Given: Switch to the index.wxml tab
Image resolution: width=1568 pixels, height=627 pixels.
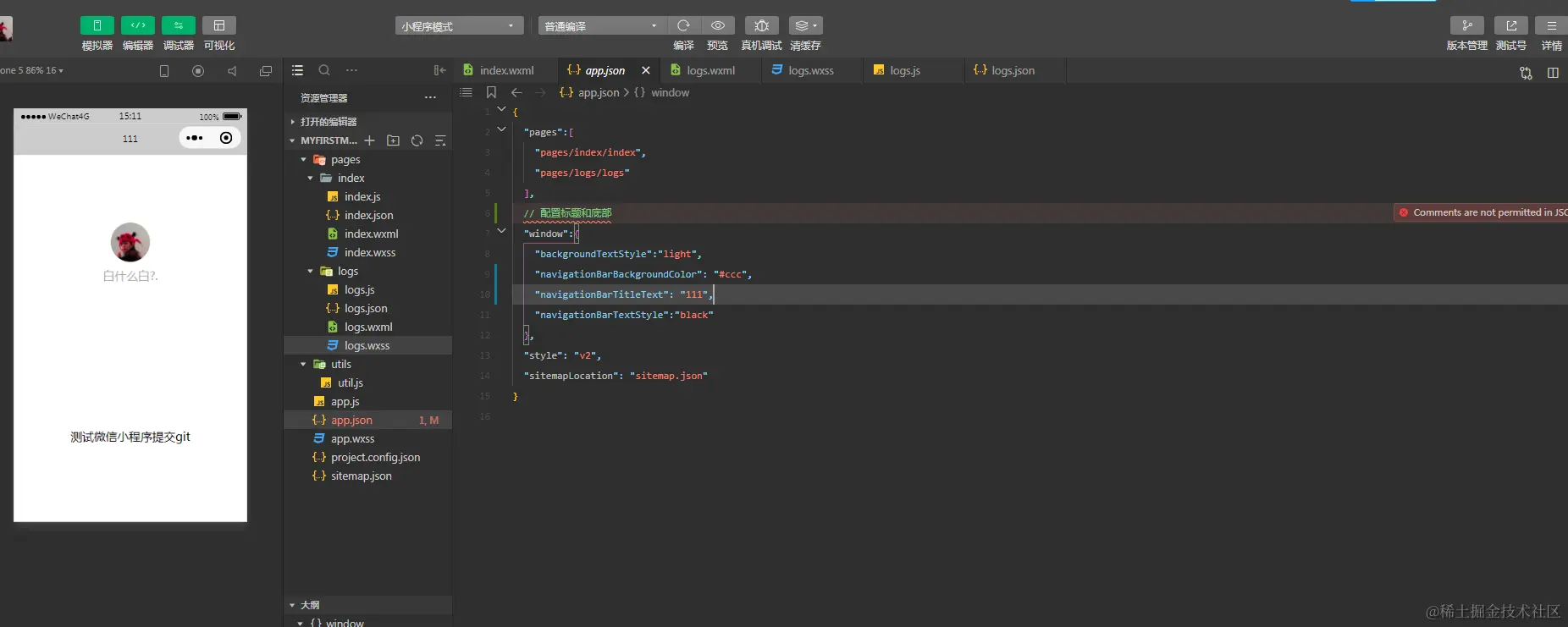Looking at the screenshot, I should (506, 70).
